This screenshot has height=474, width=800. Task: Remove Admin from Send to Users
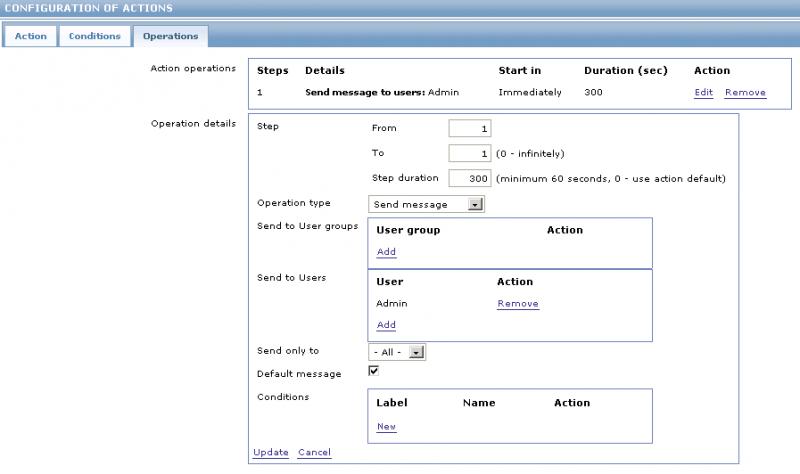click(x=518, y=304)
